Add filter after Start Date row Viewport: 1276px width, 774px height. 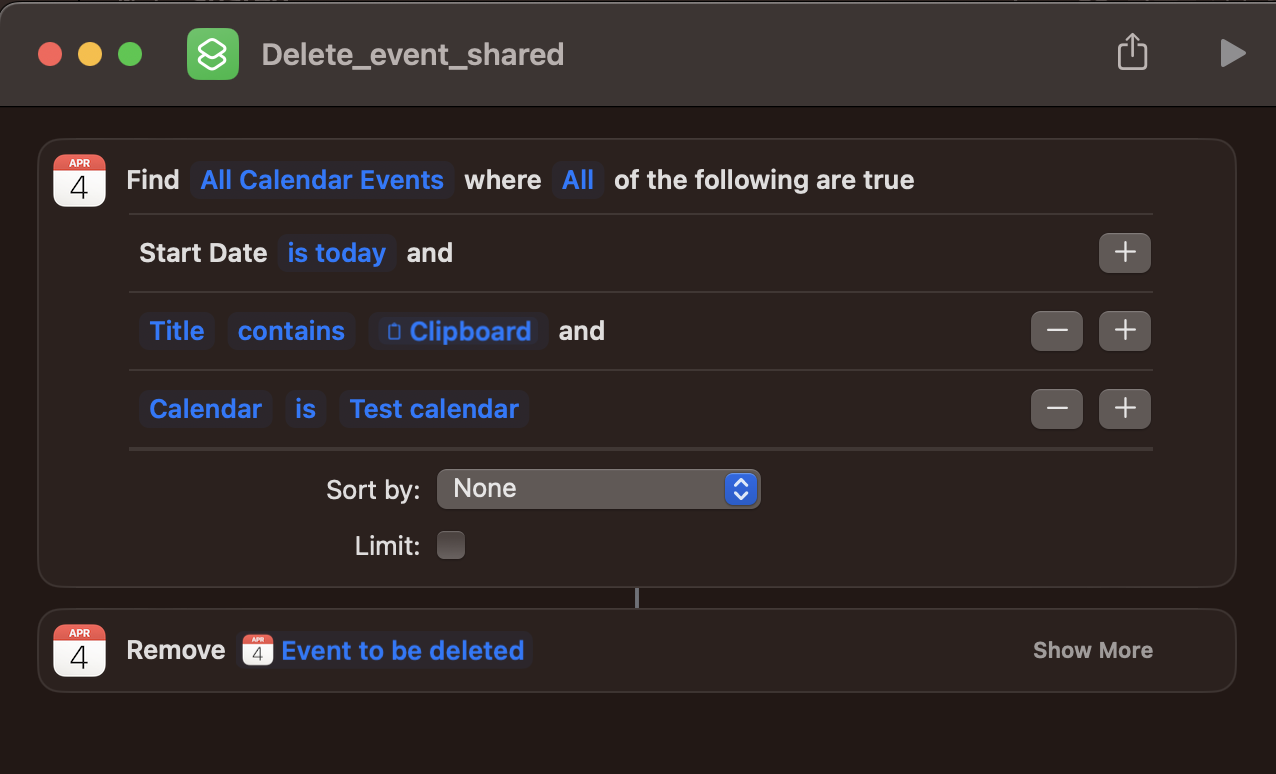1125,253
